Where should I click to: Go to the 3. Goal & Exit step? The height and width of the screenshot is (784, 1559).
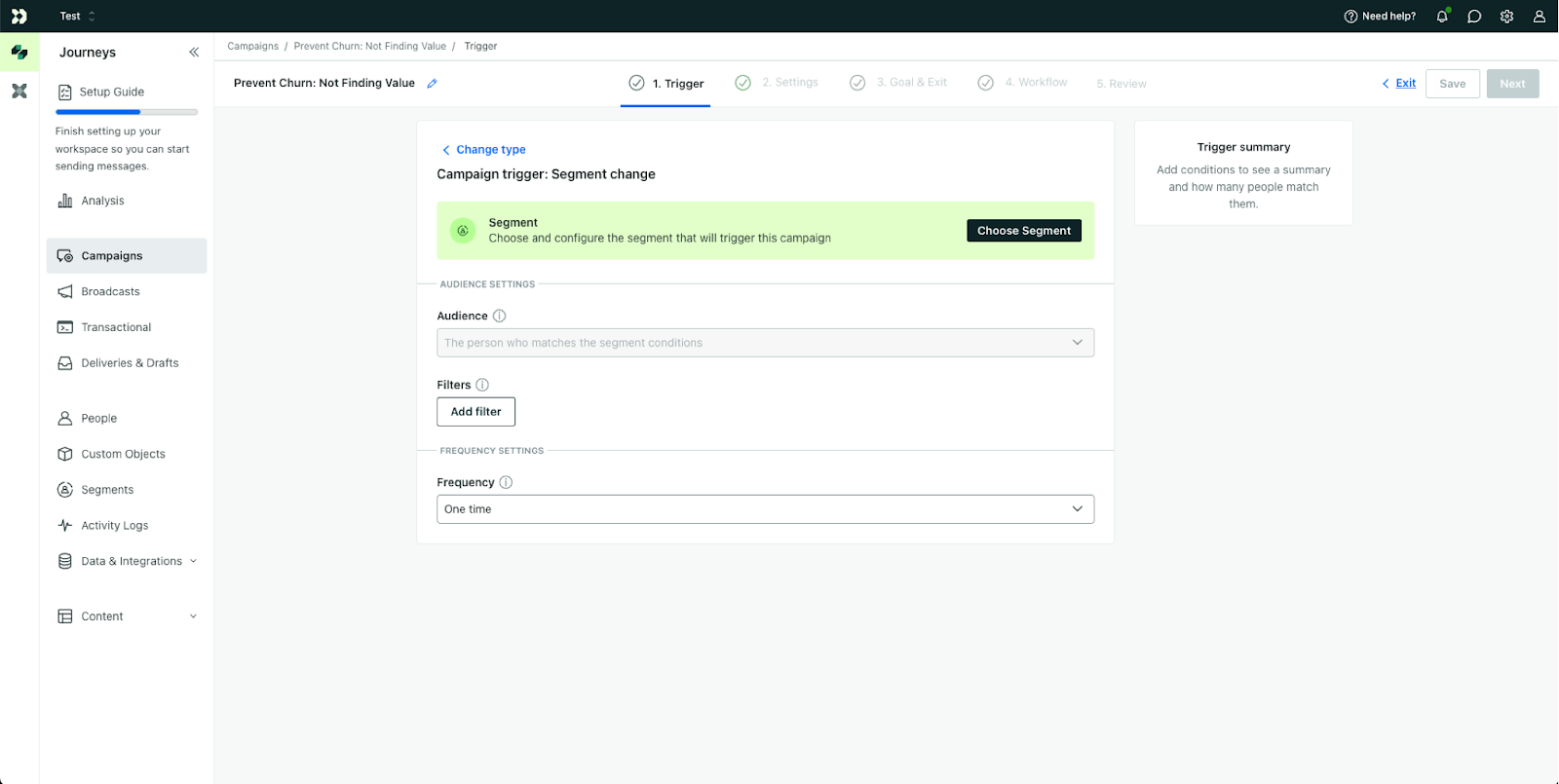(x=898, y=83)
